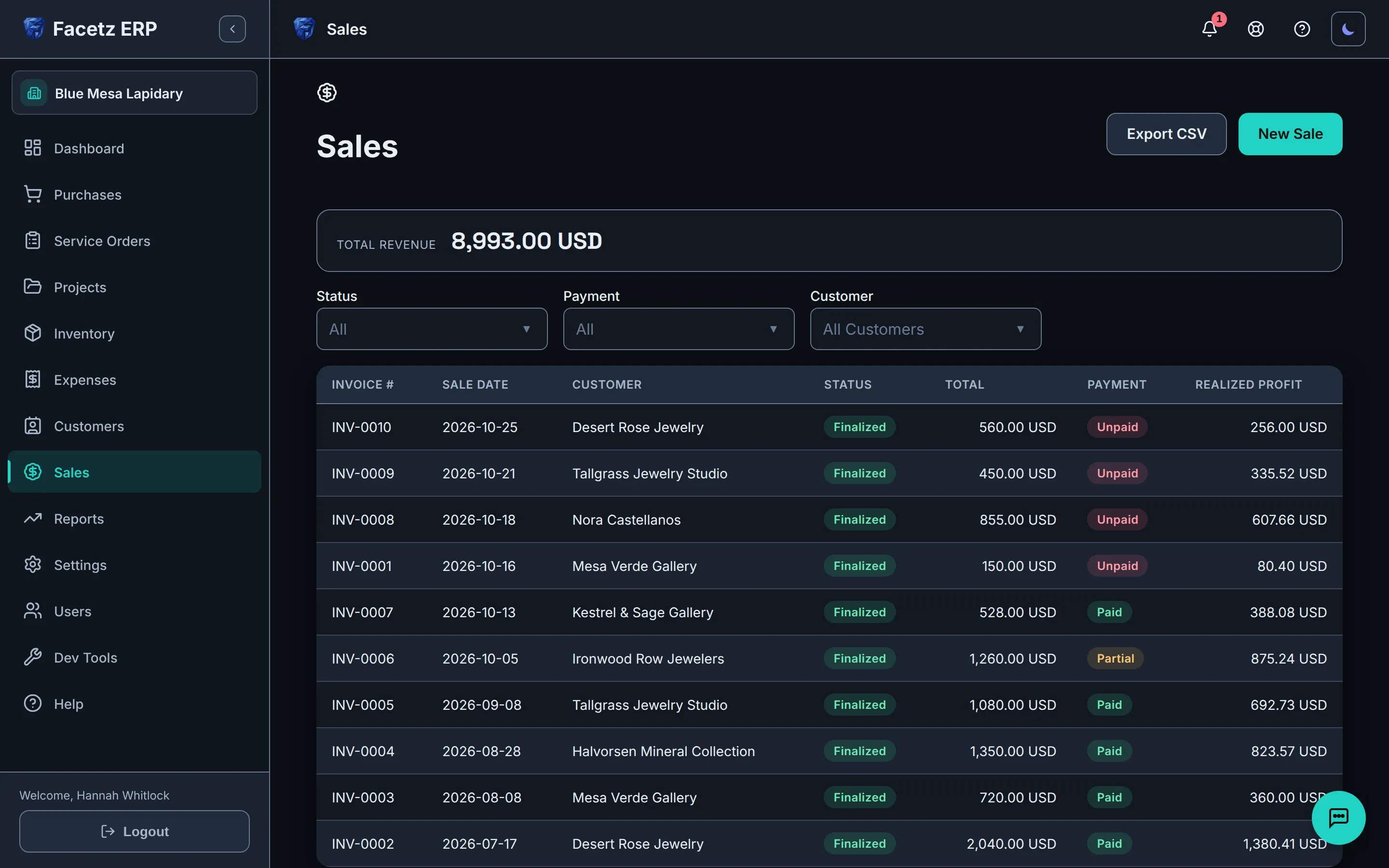Open the Status filter dropdown
Viewport: 1389px width, 868px height.
(432, 329)
